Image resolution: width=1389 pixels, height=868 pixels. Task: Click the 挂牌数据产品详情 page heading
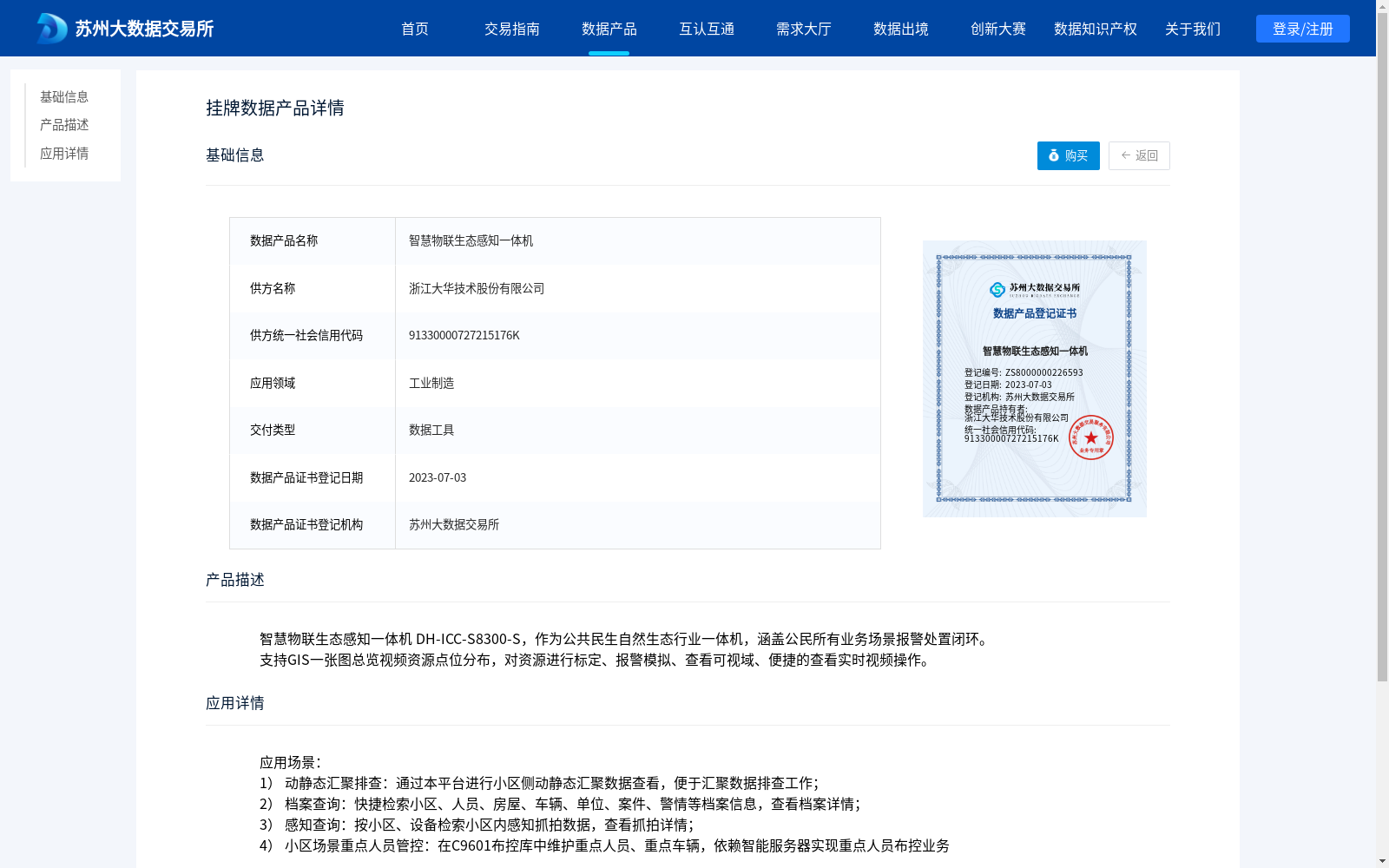[x=275, y=108]
